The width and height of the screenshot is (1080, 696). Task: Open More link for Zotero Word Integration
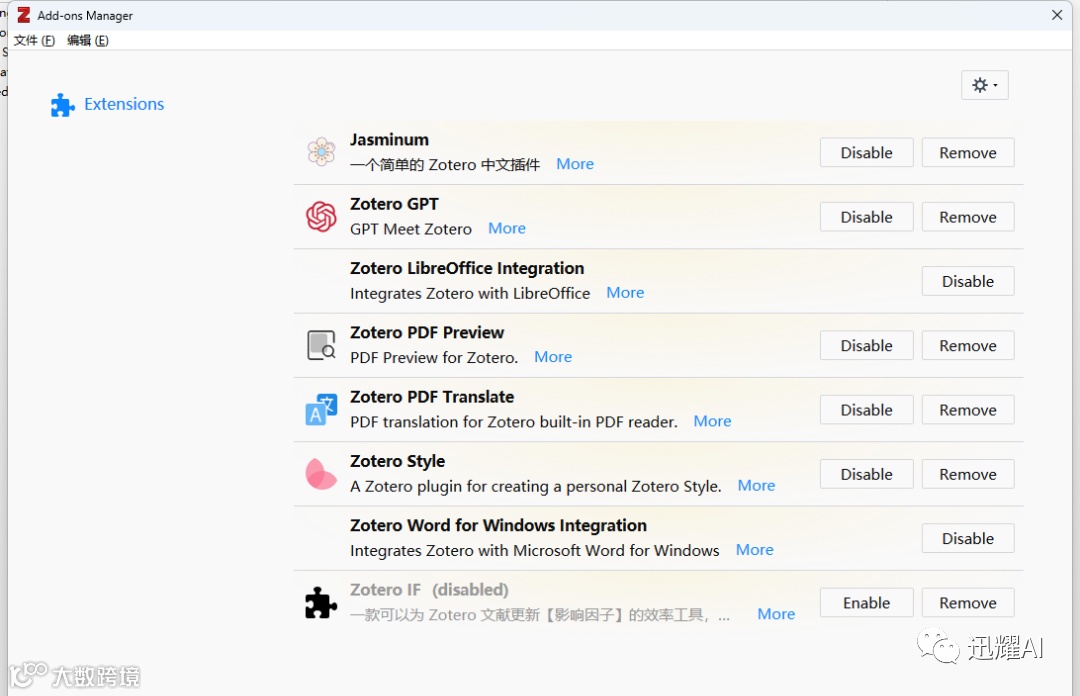[x=754, y=550]
